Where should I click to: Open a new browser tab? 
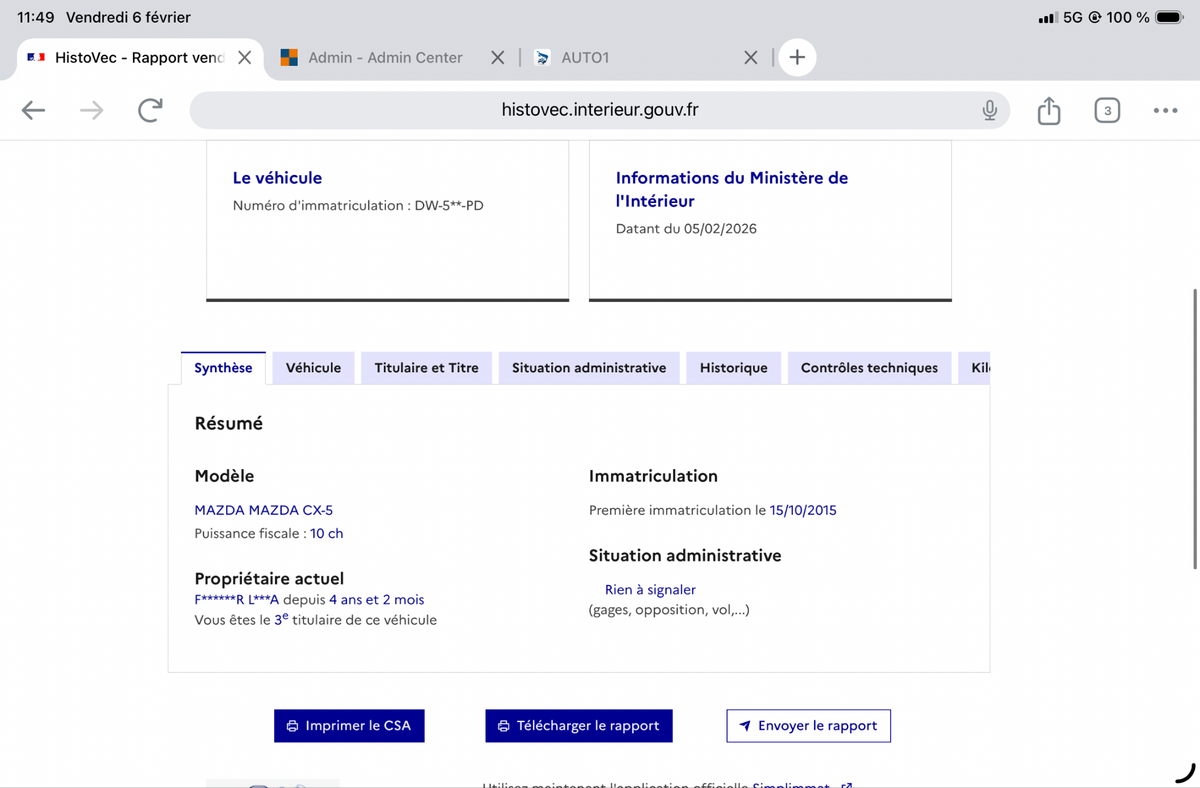[x=797, y=58]
